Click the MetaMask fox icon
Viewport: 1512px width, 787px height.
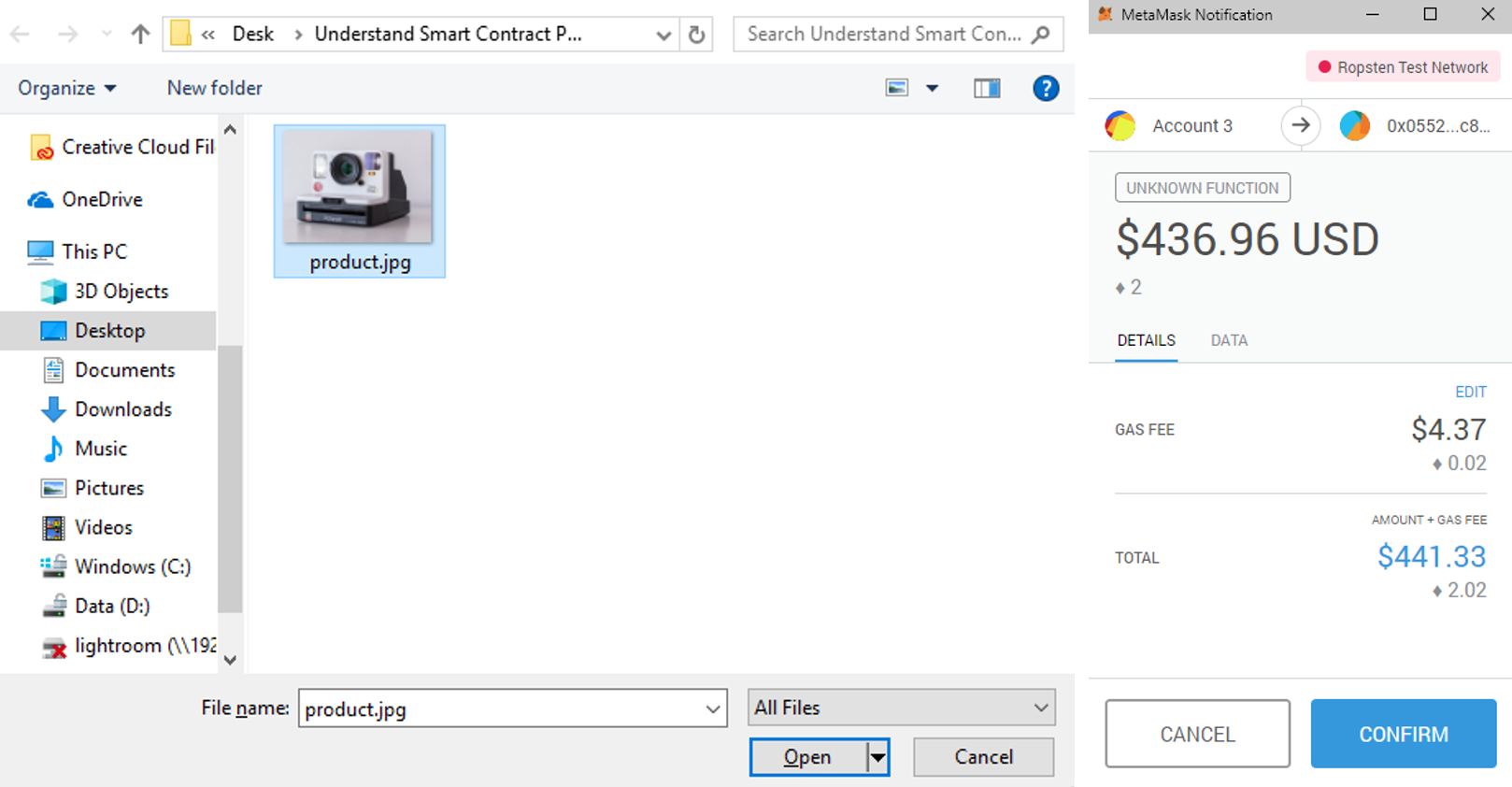(x=1105, y=14)
